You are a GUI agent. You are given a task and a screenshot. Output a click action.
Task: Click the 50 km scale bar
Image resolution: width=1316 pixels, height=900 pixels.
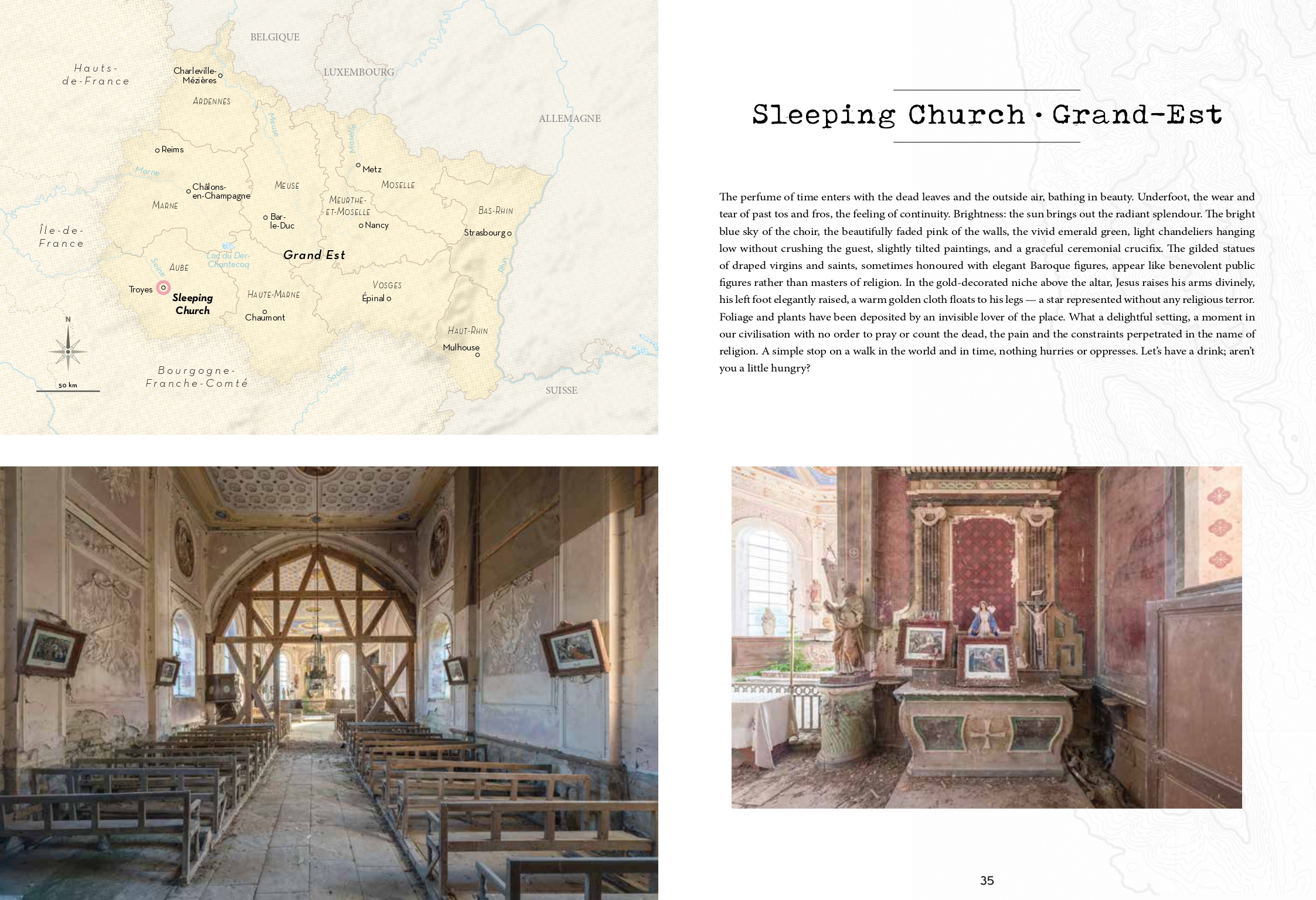(x=68, y=390)
